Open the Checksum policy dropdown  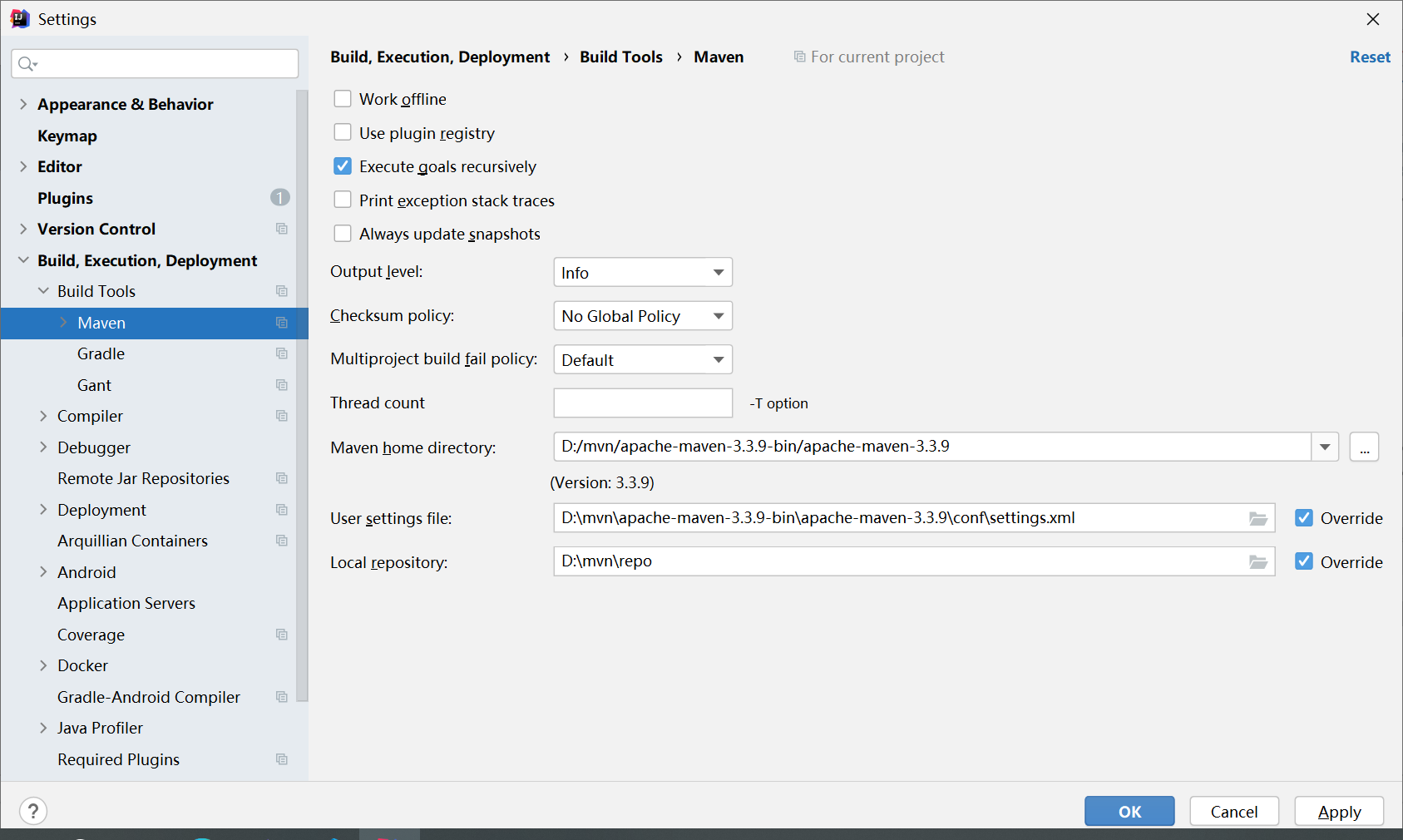click(x=642, y=316)
